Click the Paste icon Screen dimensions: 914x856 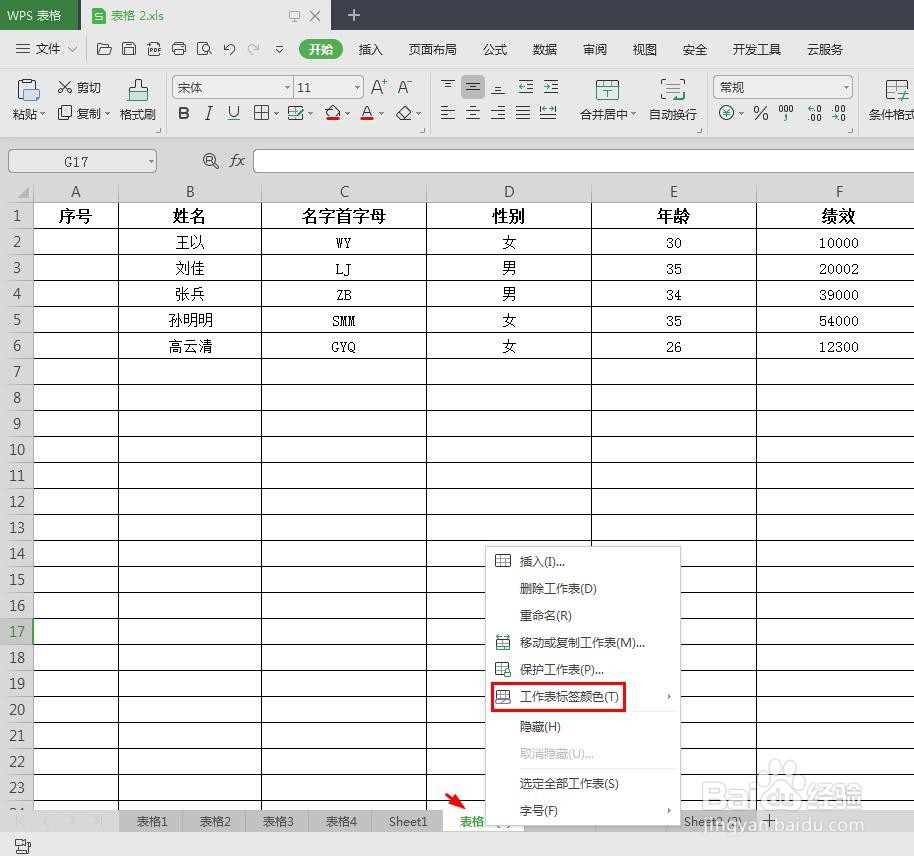28,90
